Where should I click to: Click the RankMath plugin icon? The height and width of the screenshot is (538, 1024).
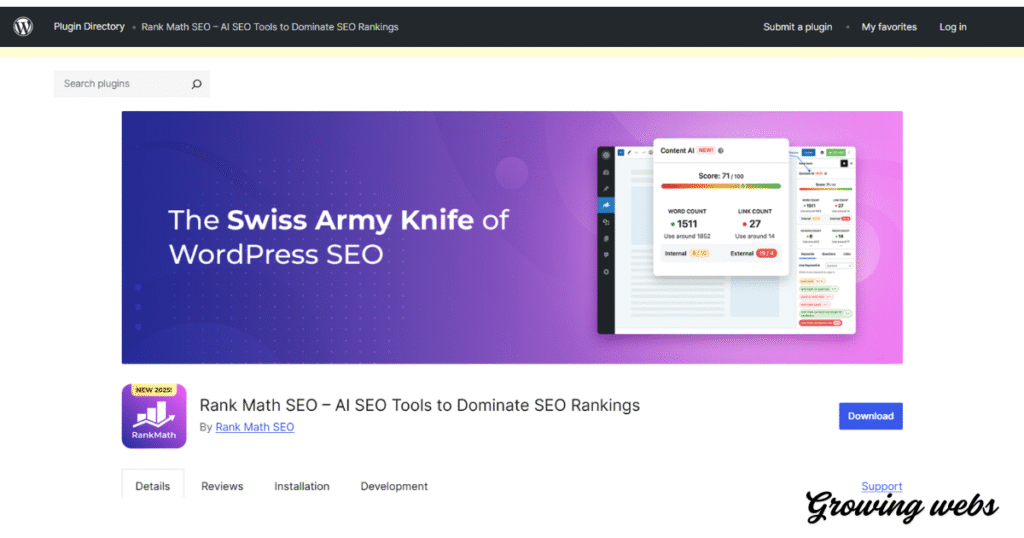pyautogui.click(x=154, y=416)
